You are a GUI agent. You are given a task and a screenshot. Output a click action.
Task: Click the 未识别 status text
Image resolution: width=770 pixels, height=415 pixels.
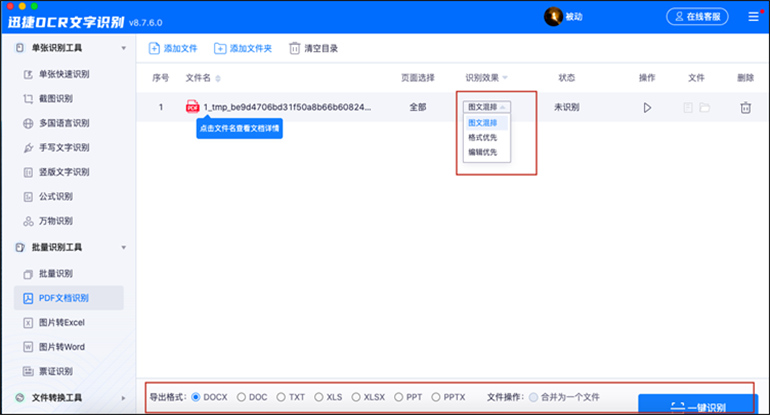[567, 107]
